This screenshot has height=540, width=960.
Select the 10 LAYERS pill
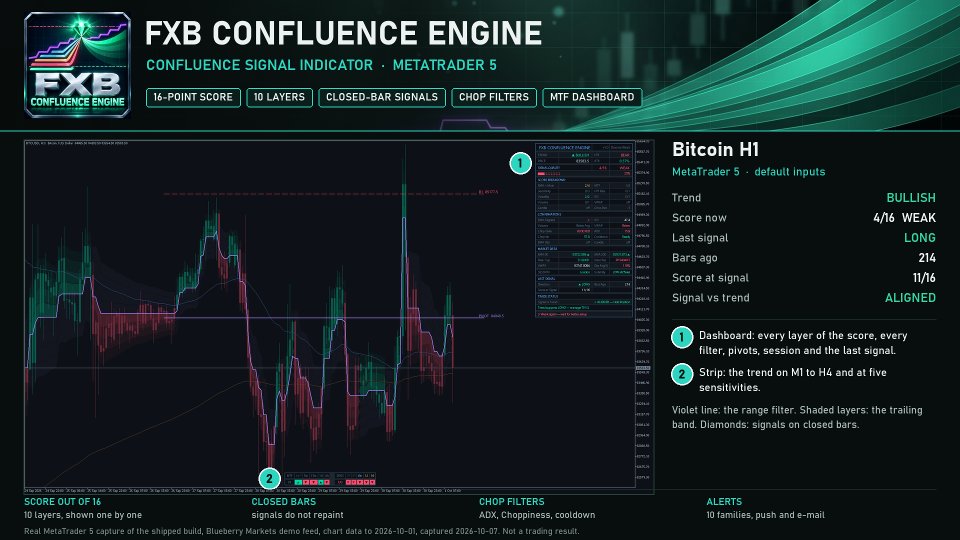[x=279, y=97]
